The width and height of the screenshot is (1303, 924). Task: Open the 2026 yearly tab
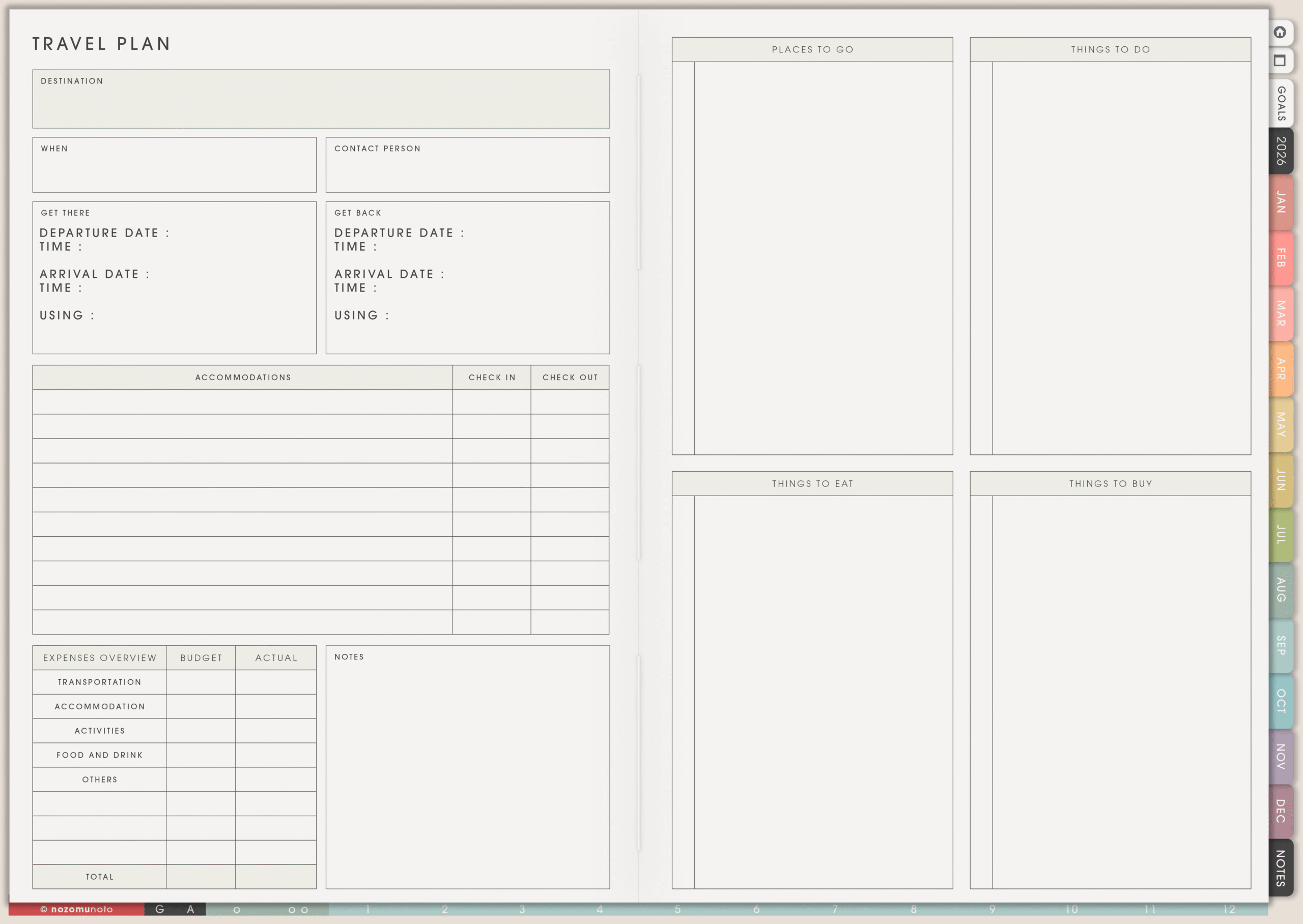pos(1282,151)
